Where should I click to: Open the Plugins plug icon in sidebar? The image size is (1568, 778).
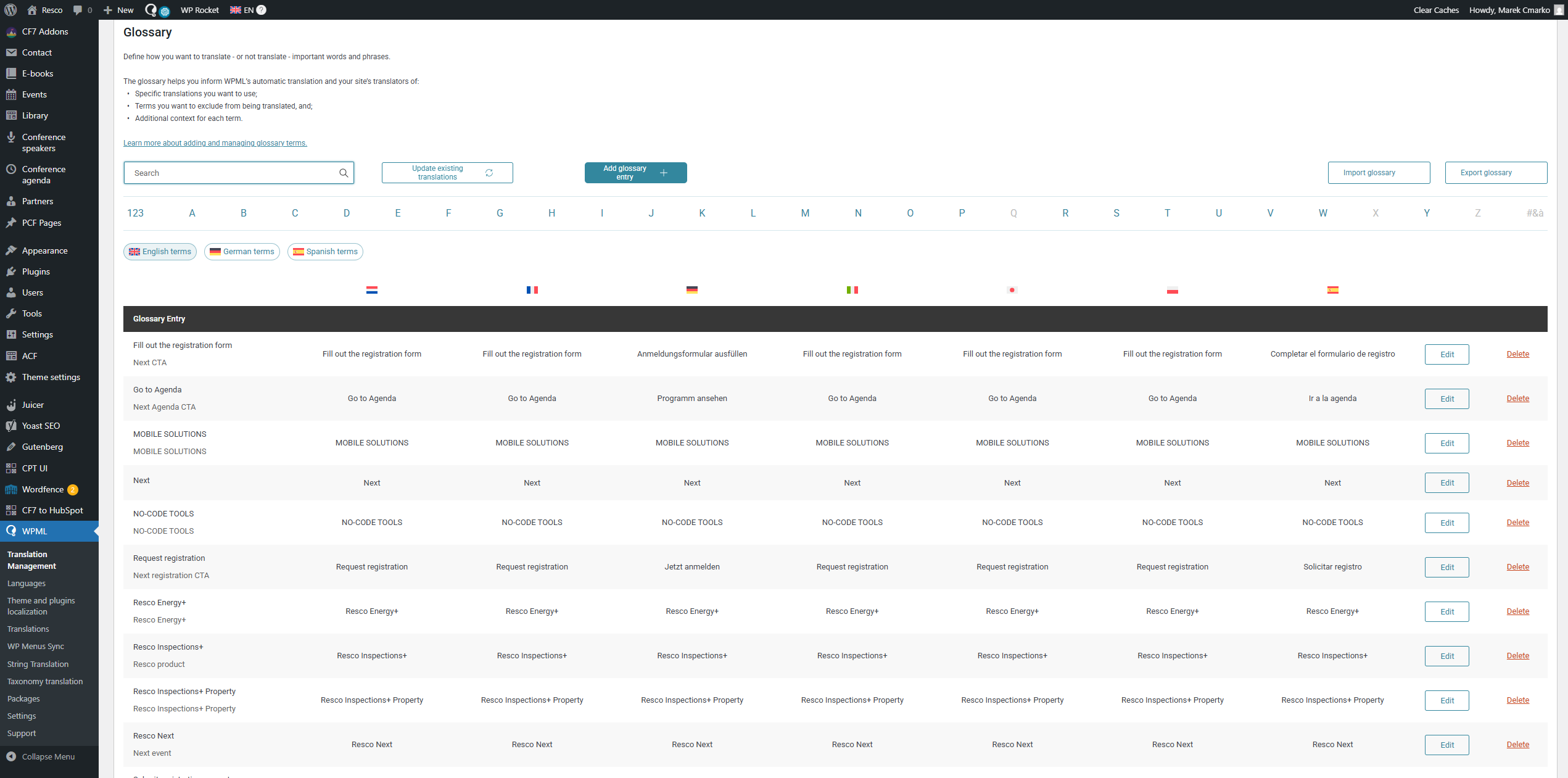pyautogui.click(x=11, y=271)
